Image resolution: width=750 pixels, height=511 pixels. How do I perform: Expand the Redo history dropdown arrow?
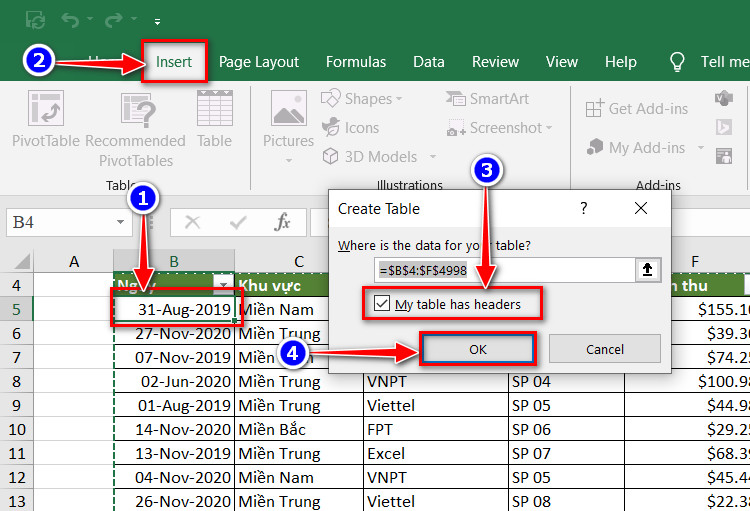tap(134, 19)
